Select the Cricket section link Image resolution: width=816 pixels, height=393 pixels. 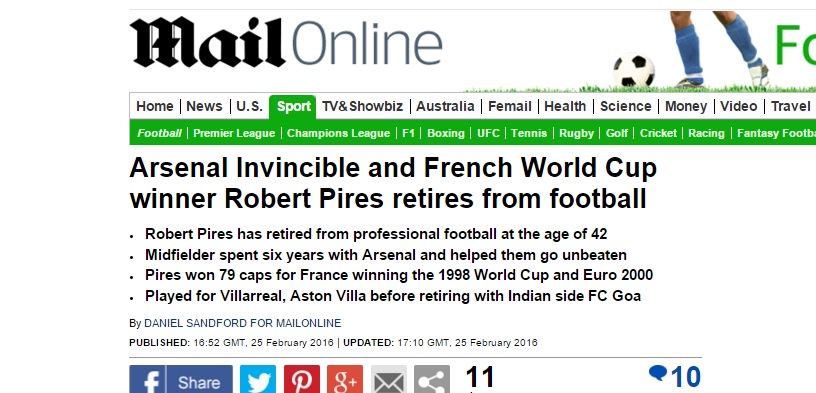658,133
